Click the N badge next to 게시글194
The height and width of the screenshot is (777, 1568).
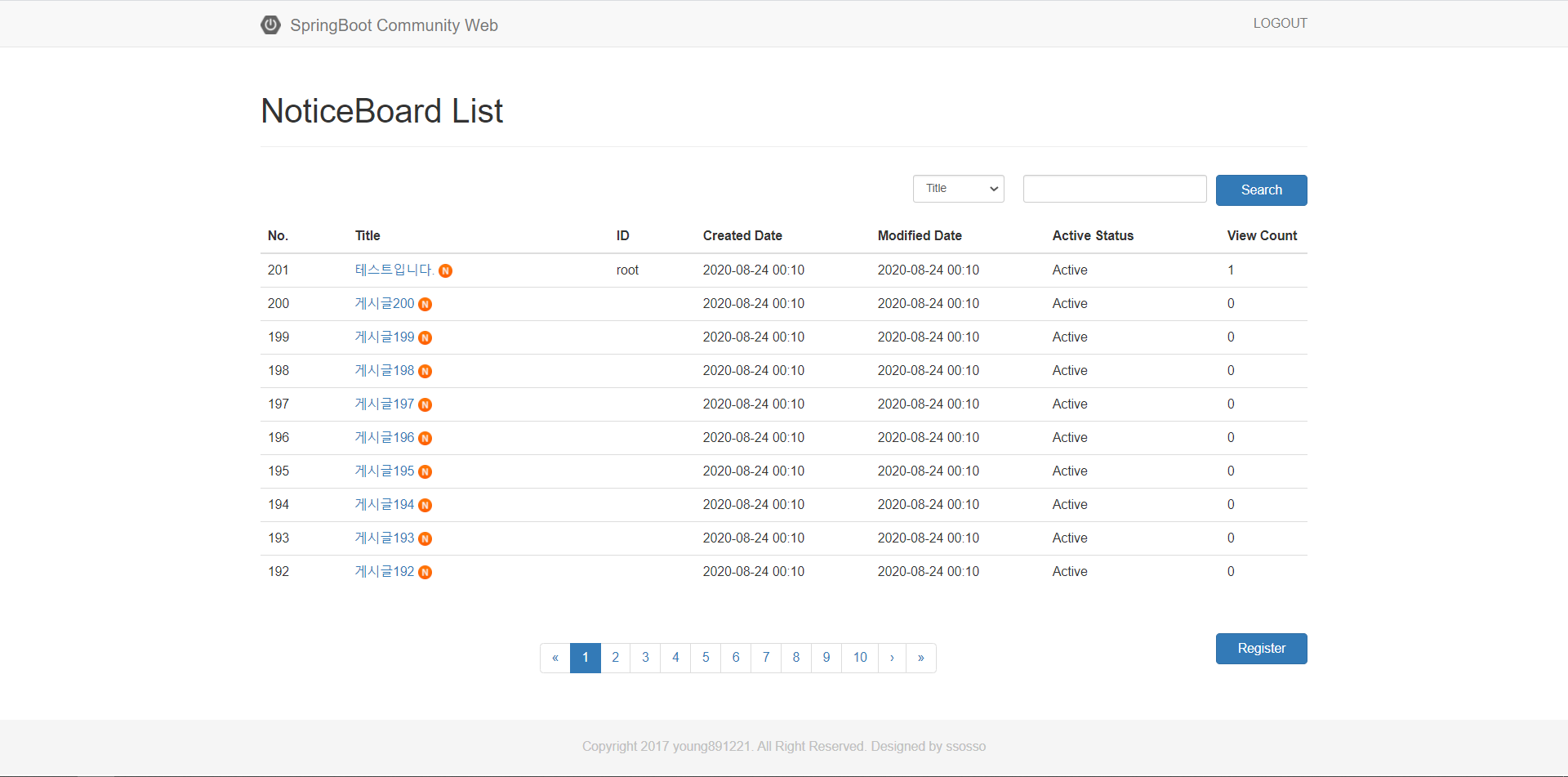(x=425, y=506)
